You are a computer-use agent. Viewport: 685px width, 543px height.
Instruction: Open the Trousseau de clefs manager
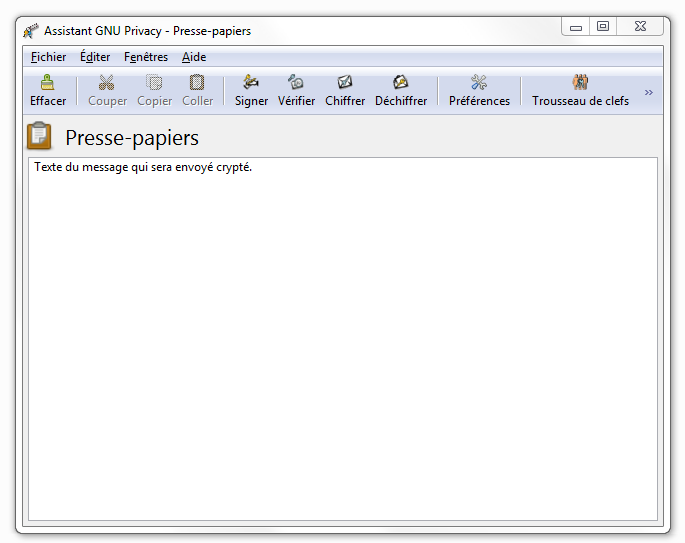click(580, 91)
